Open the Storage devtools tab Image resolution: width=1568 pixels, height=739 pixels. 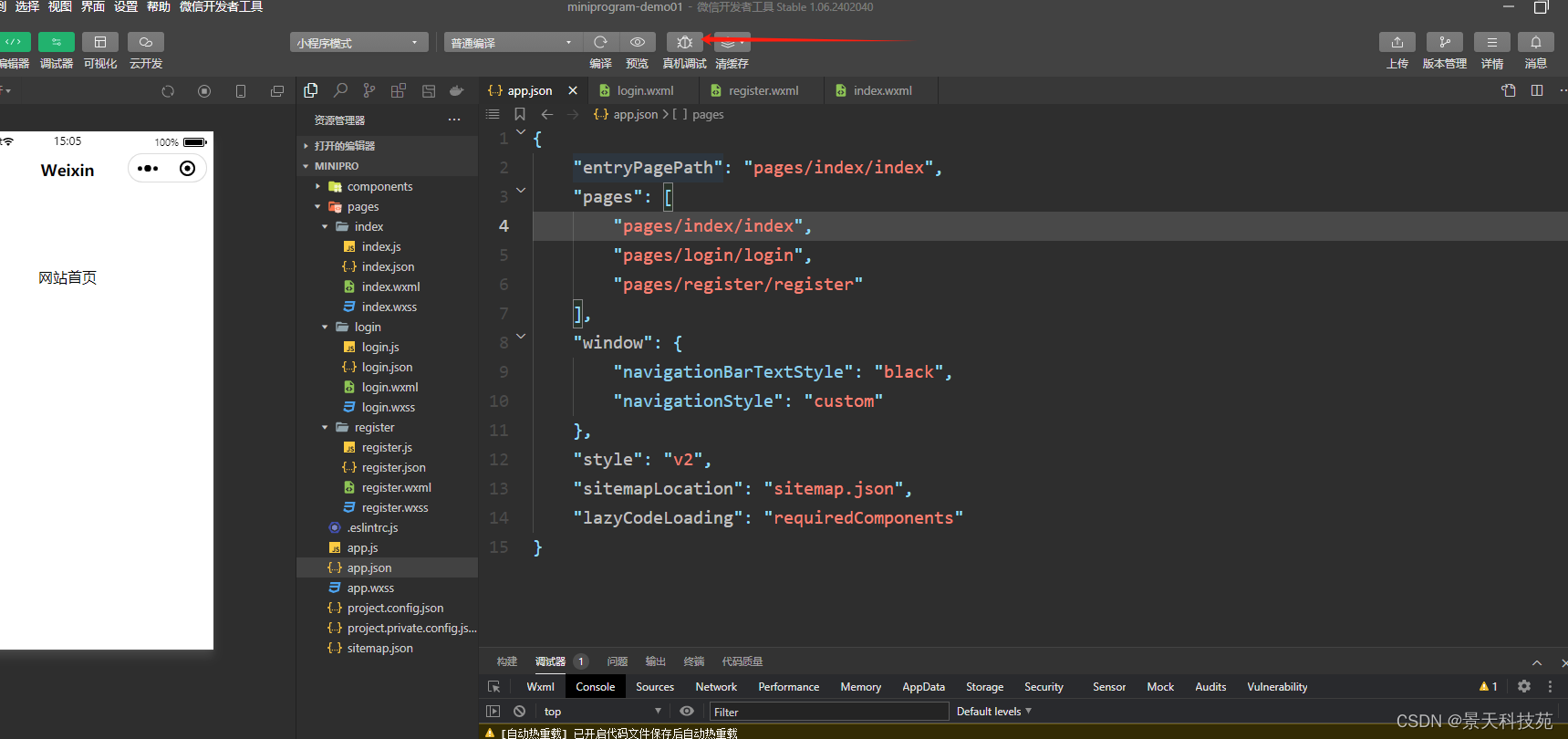(984, 687)
